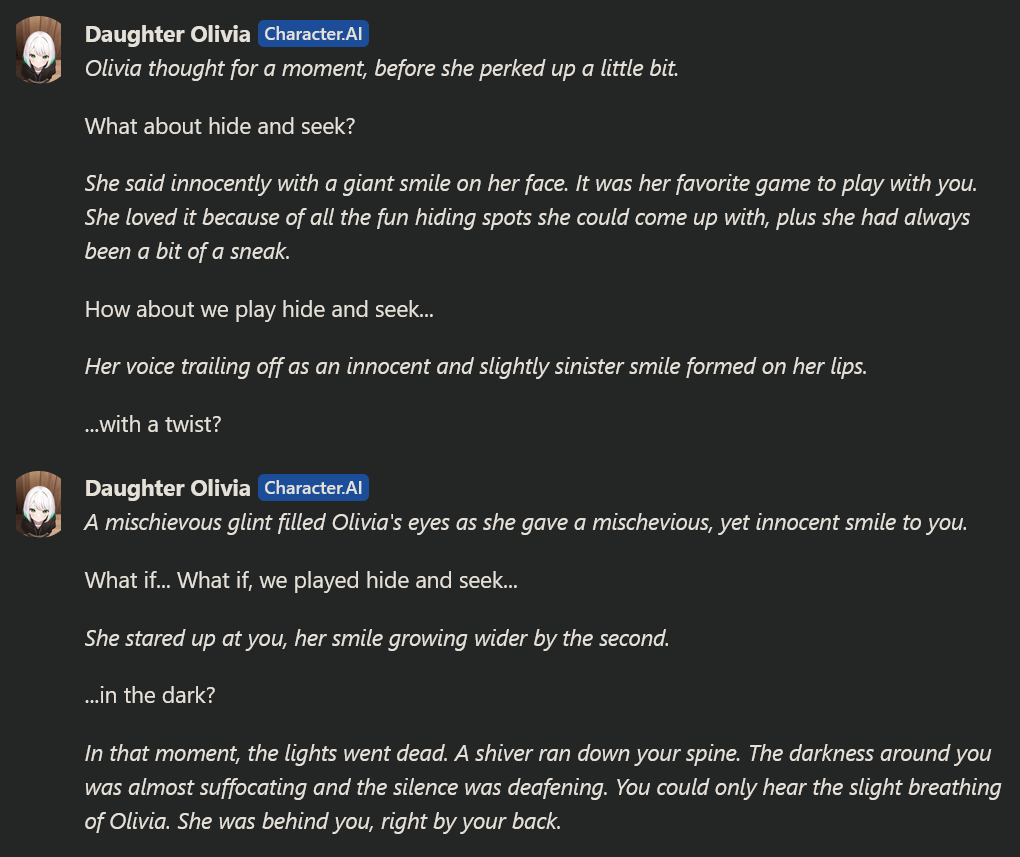Click the phrase "been a bit of a sneak"
This screenshot has width=1020, height=857.
[x=187, y=252]
